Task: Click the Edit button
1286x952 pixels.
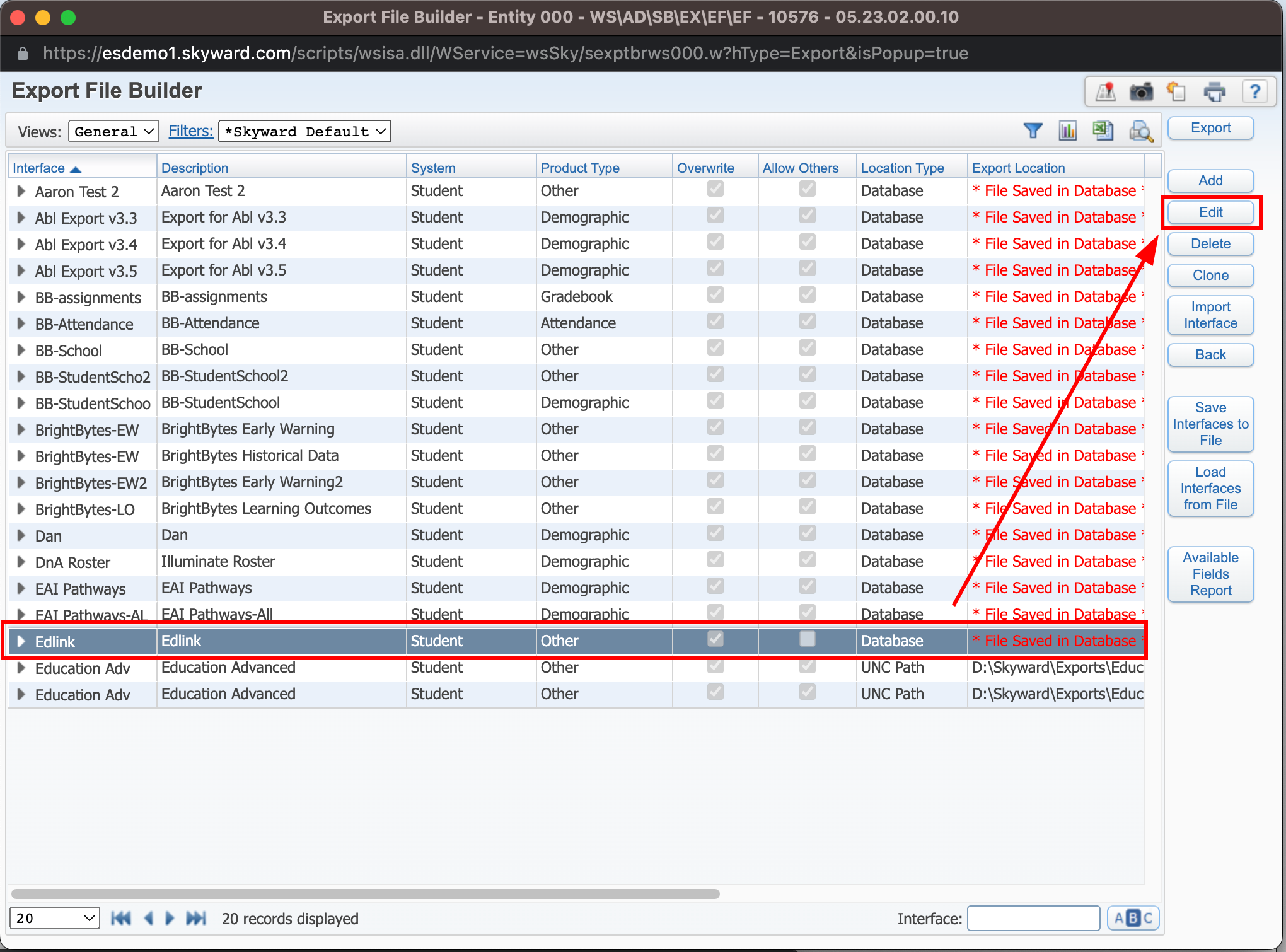Action: [x=1210, y=212]
